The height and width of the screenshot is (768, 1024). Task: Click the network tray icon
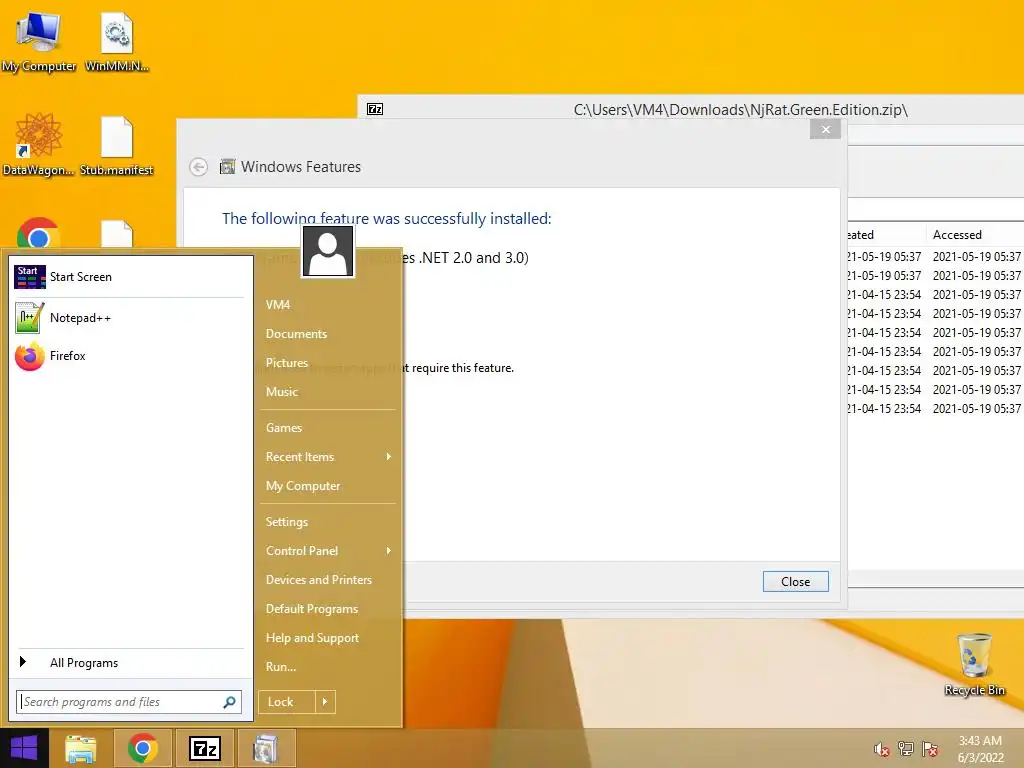click(906, 749)
